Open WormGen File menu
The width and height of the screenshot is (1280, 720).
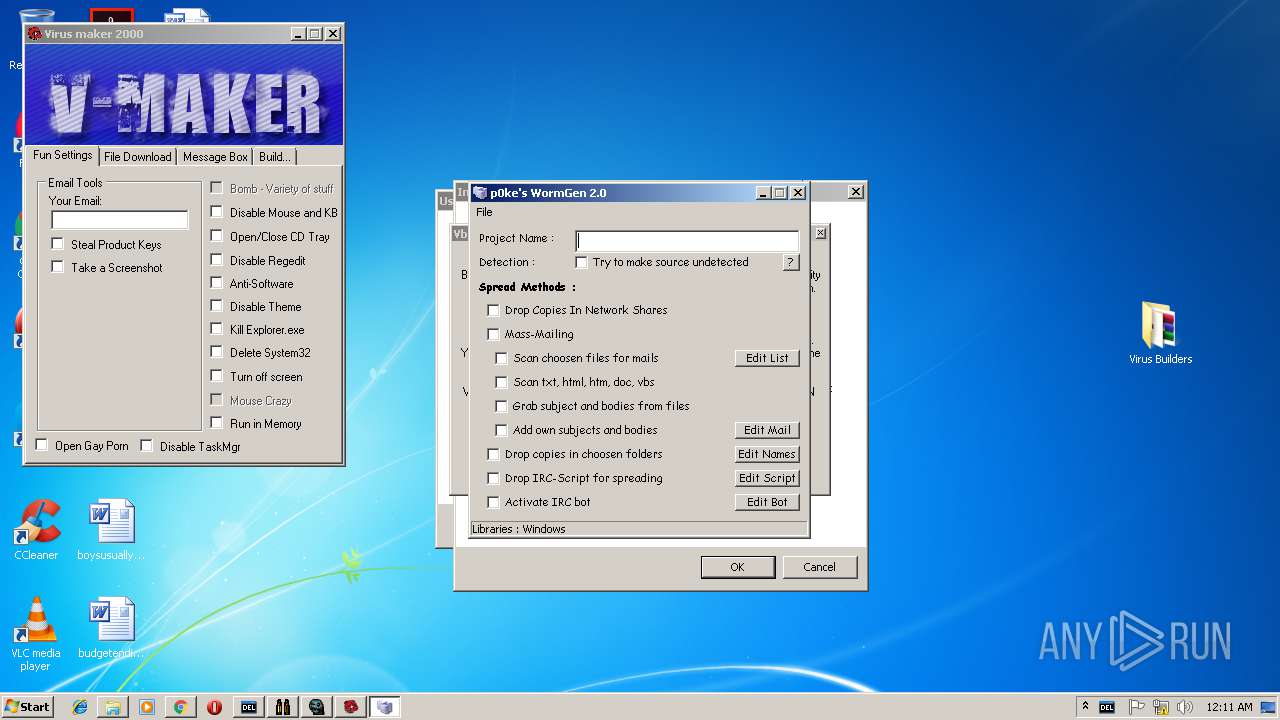(484, 212)
